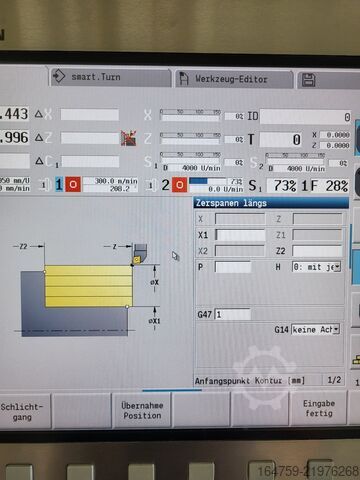360x480 pixels.
Task: Click into the X1 input field
Action: click(x=240, y=235)
